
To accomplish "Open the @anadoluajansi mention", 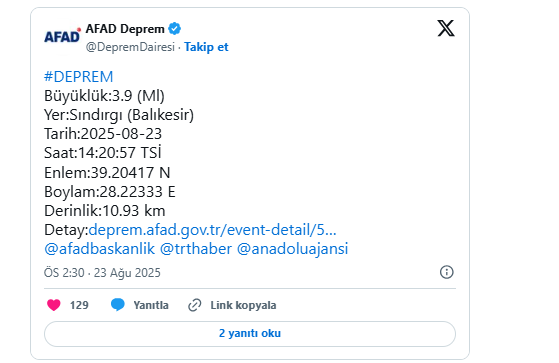I will [x=292, y=249].
